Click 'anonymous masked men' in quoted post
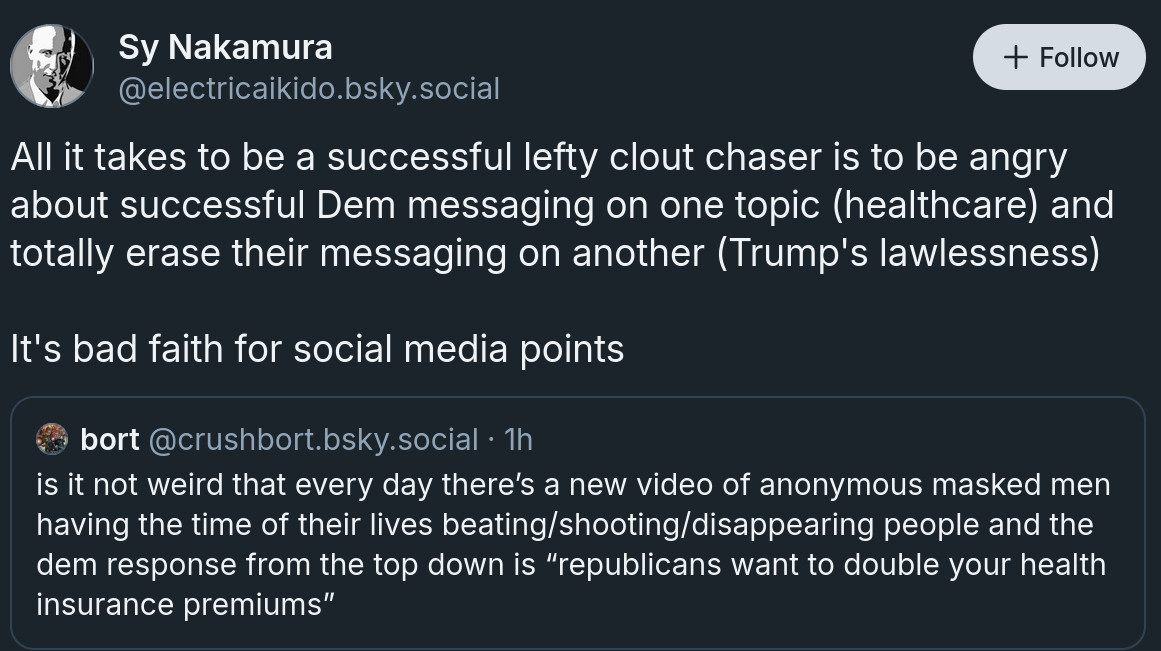1161x651 pixels. [x=934, y=485]
